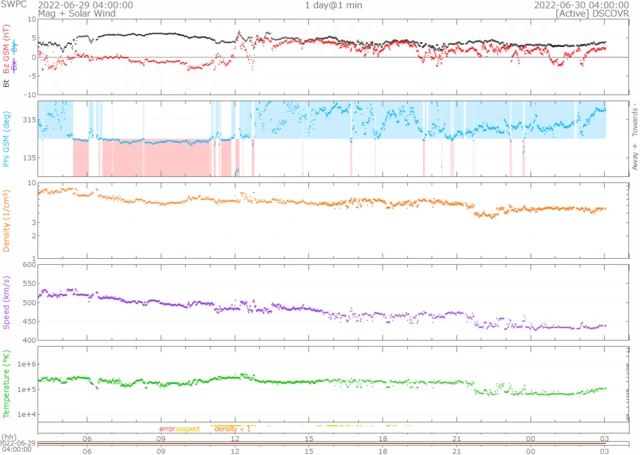Image resolution: width=640 pixels, height=455 pixels.
Task: Click the yellow 'suspect' flag legend
Action: pos(188,429)
